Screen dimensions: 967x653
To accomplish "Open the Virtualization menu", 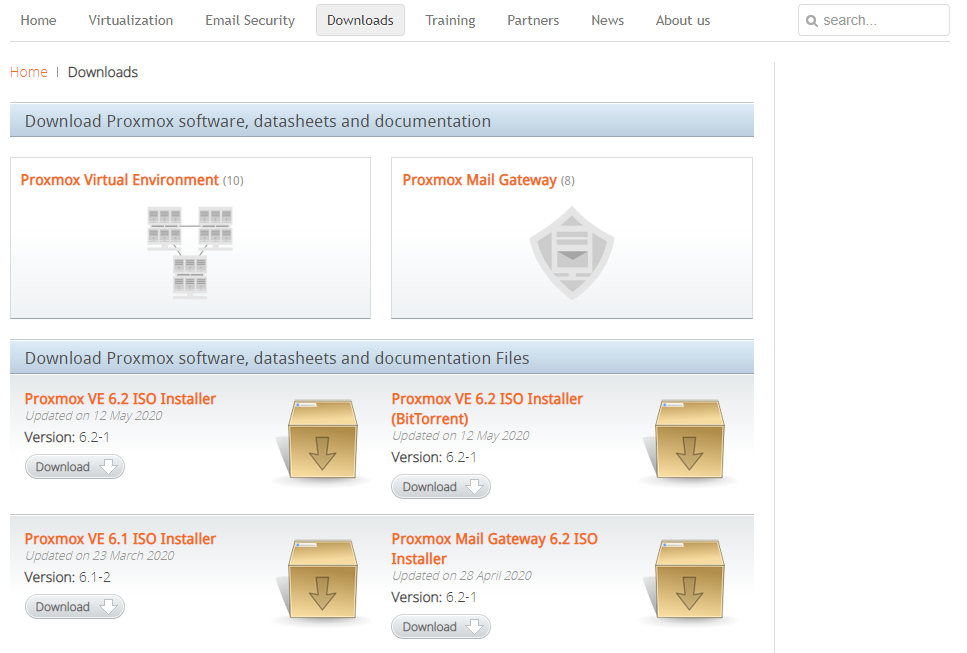I will point(131,20).
